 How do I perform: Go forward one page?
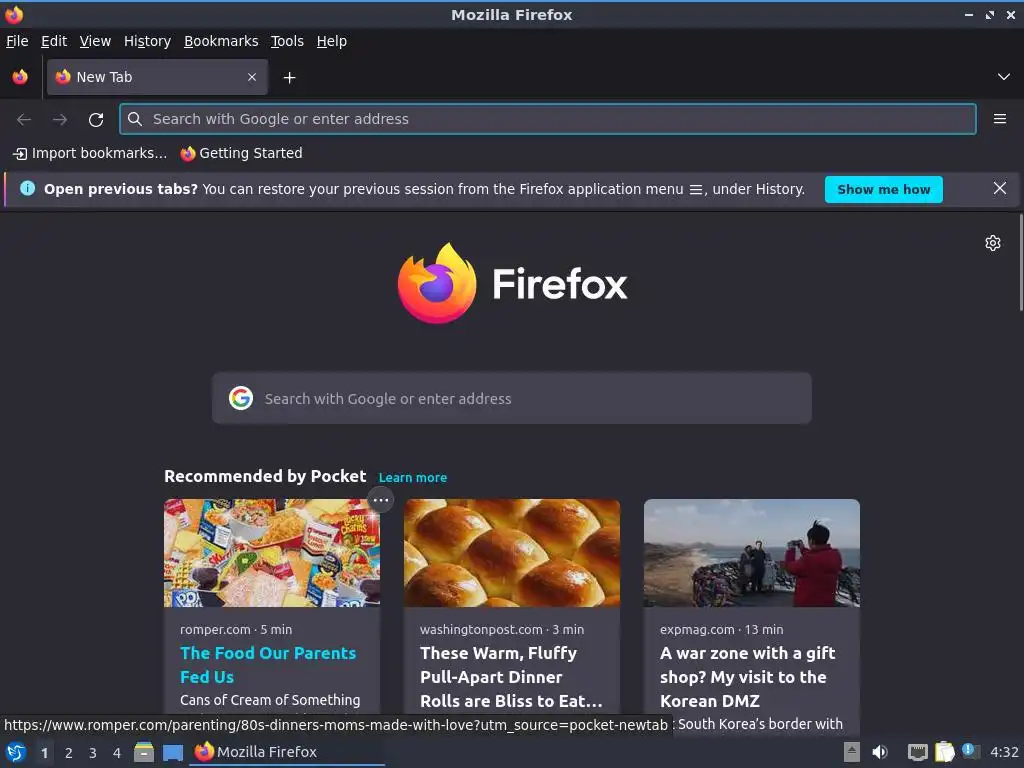tap(60, 120)
